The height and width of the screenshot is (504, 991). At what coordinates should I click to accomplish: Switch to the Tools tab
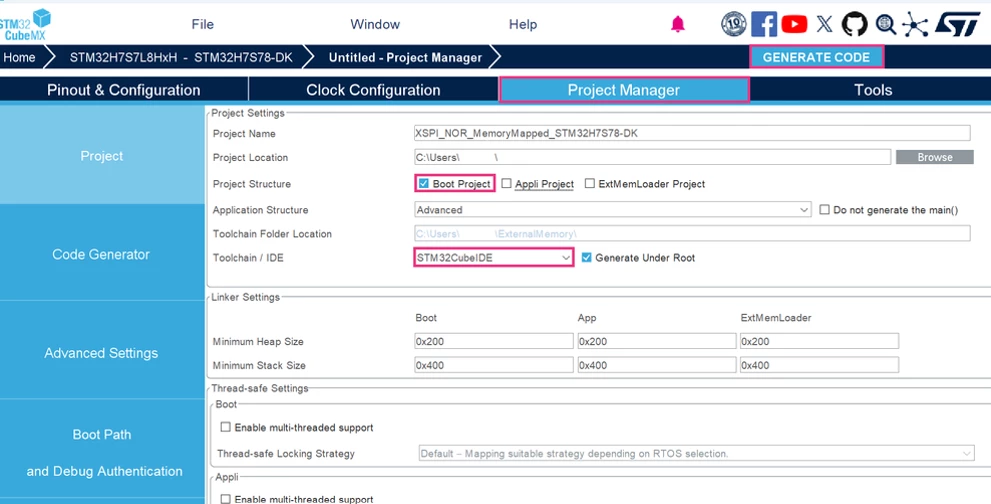click(x=873, y=90)
